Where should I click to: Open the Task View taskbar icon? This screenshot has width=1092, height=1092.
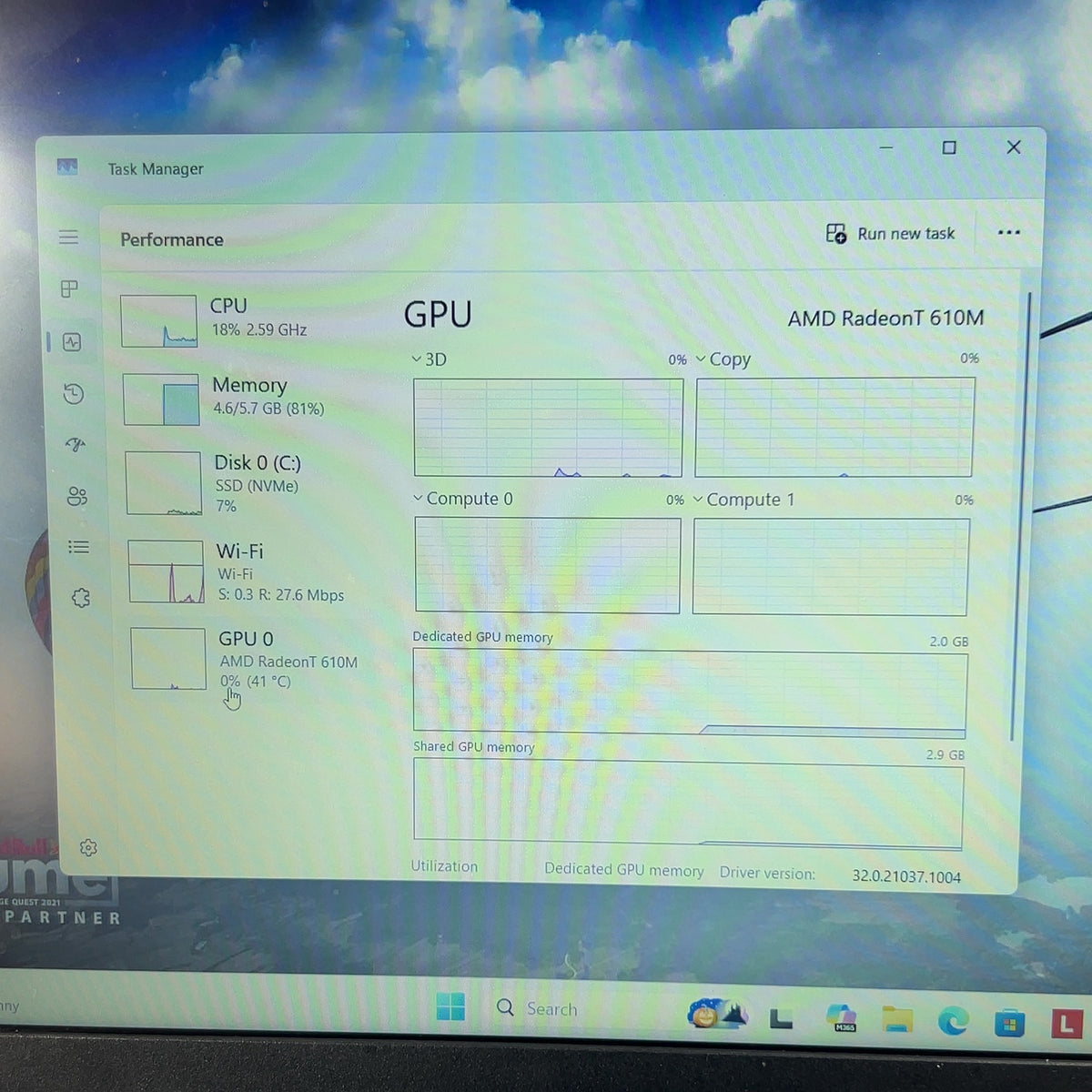pos(781,1019)
